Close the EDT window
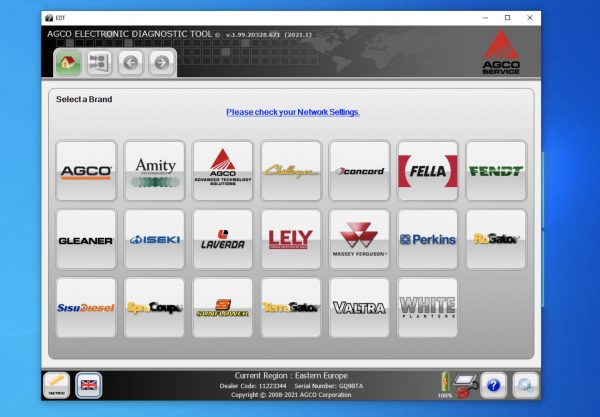Screen dimensions: 600x417 point(530,18)
